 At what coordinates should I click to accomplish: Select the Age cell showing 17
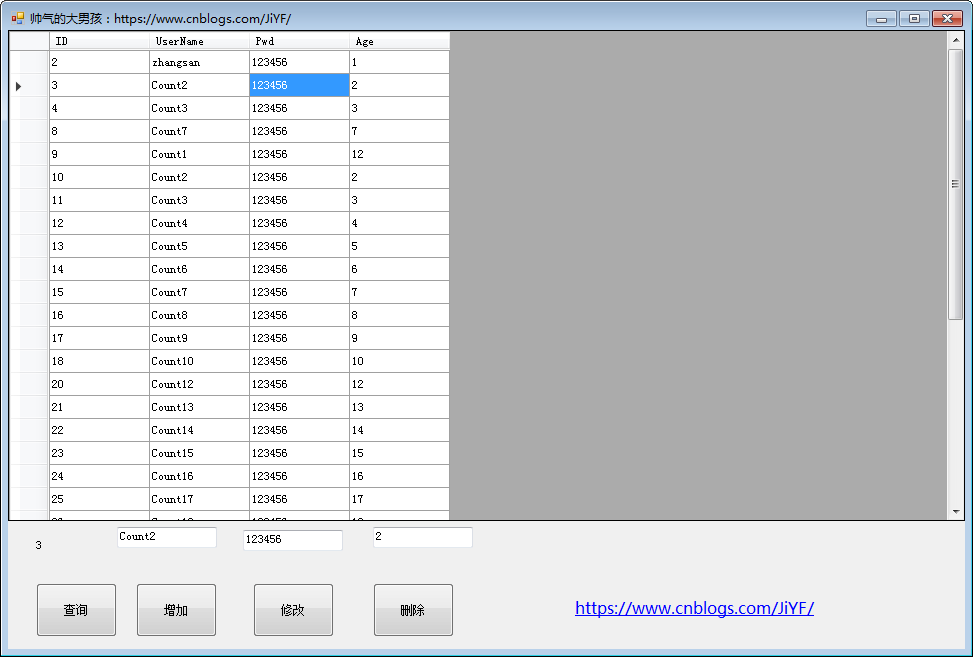click(399, 499)
